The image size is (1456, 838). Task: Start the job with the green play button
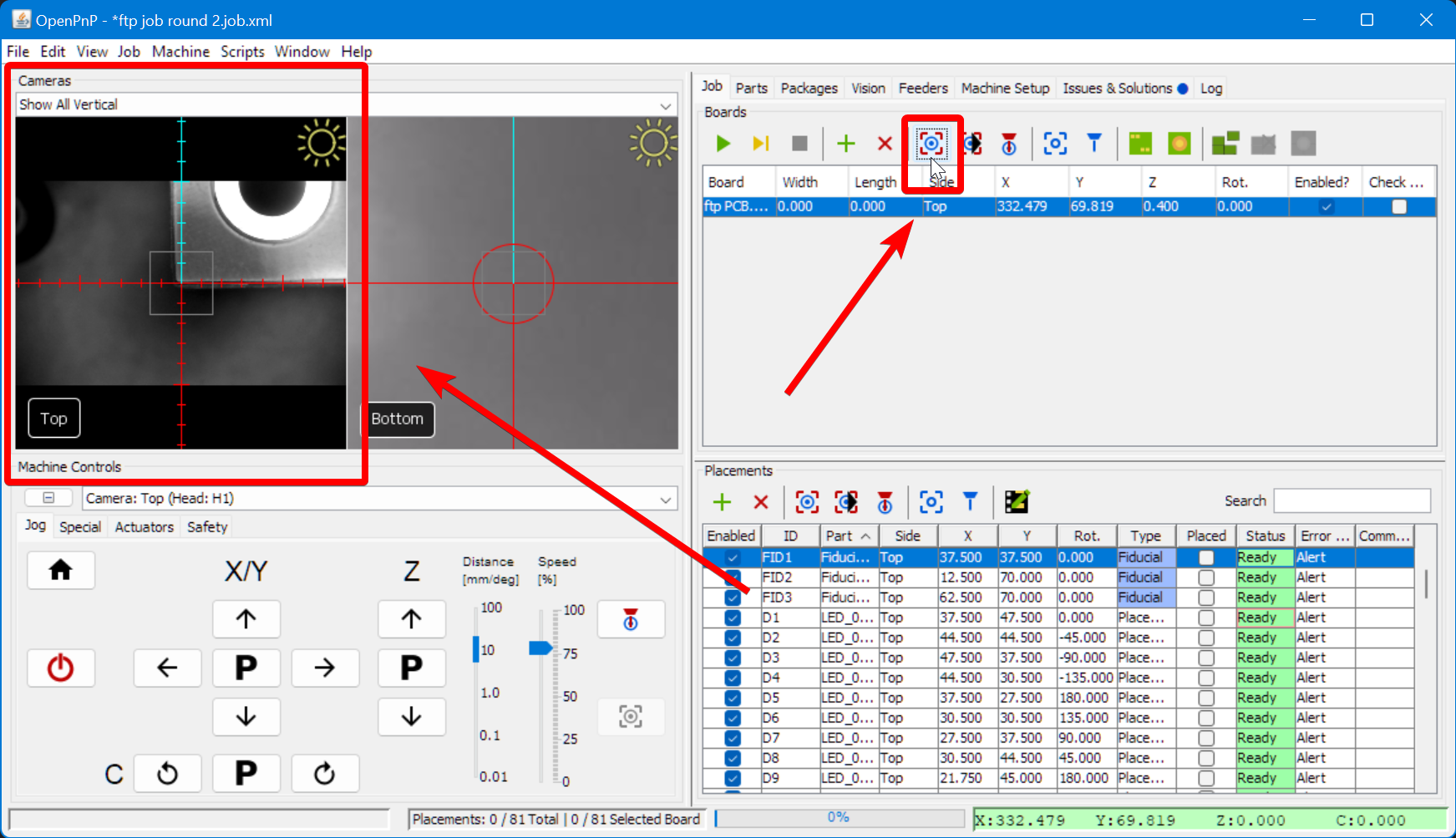tap(723, 144)
